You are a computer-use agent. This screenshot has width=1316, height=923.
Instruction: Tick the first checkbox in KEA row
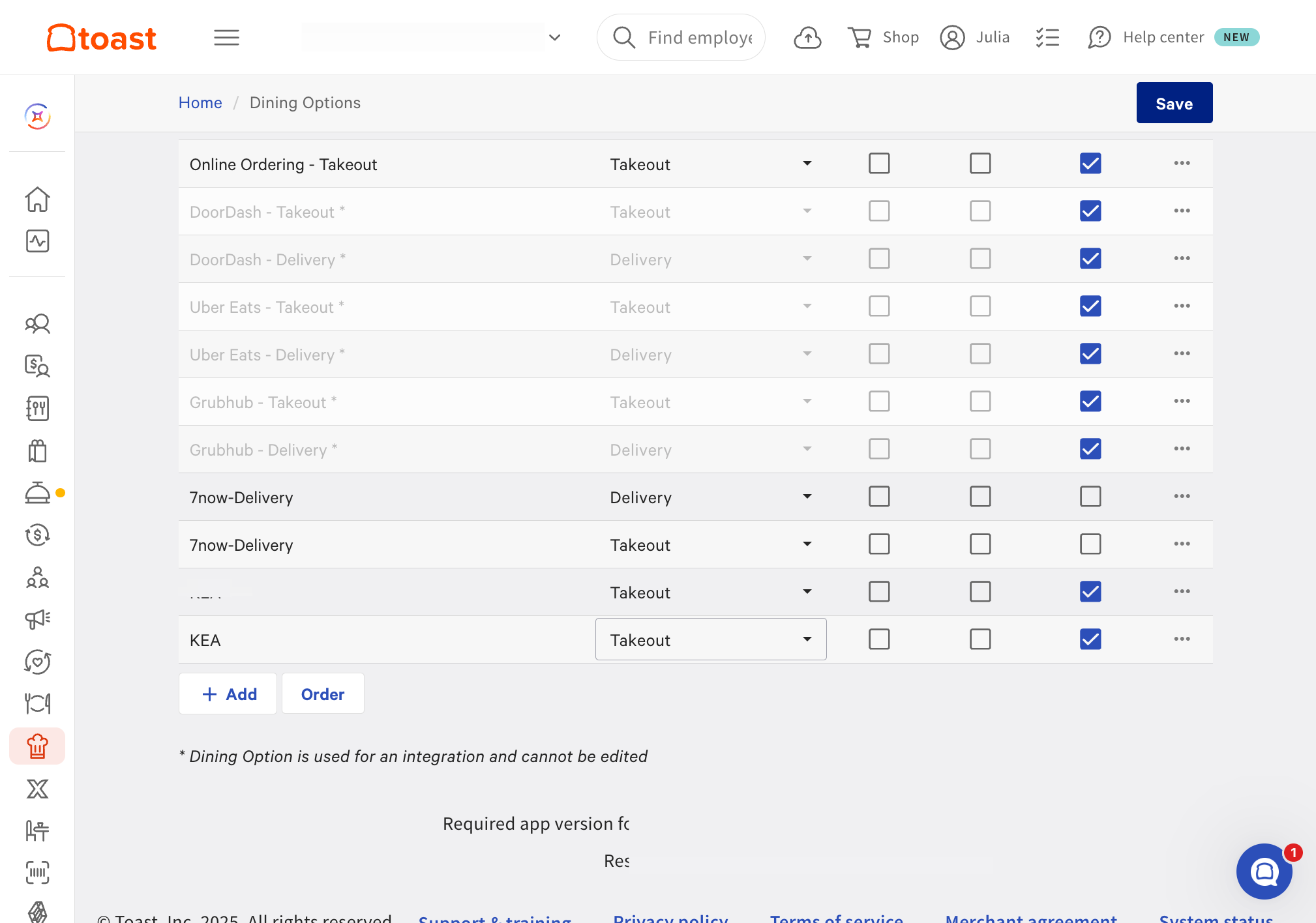pos(879,639)
